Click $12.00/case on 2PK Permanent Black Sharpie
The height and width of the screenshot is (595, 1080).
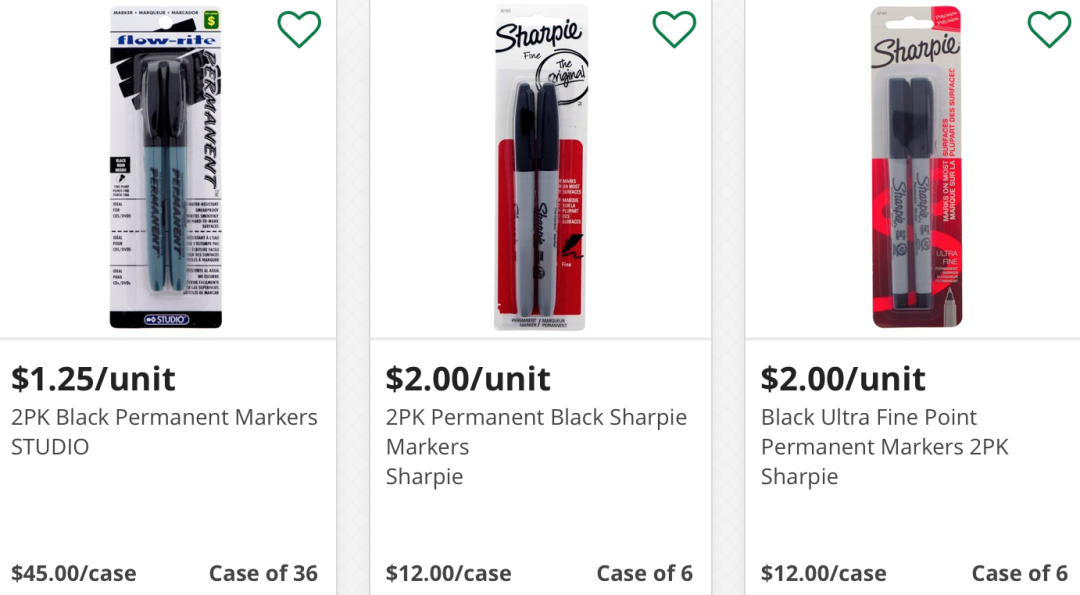[448, 573]
